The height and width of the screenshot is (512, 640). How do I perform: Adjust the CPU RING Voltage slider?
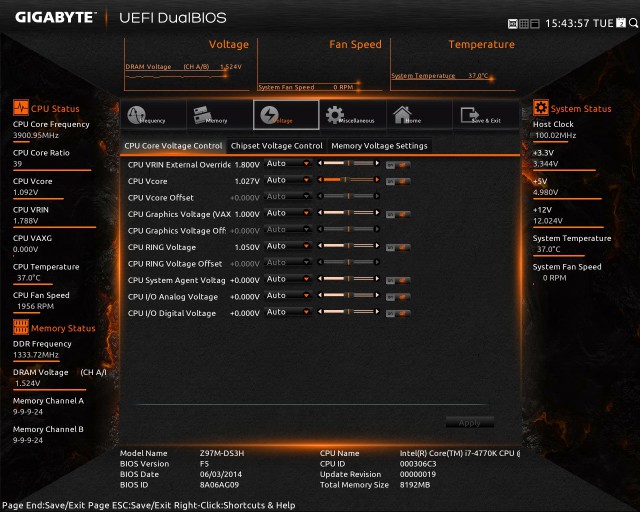[x=349, y=246]
